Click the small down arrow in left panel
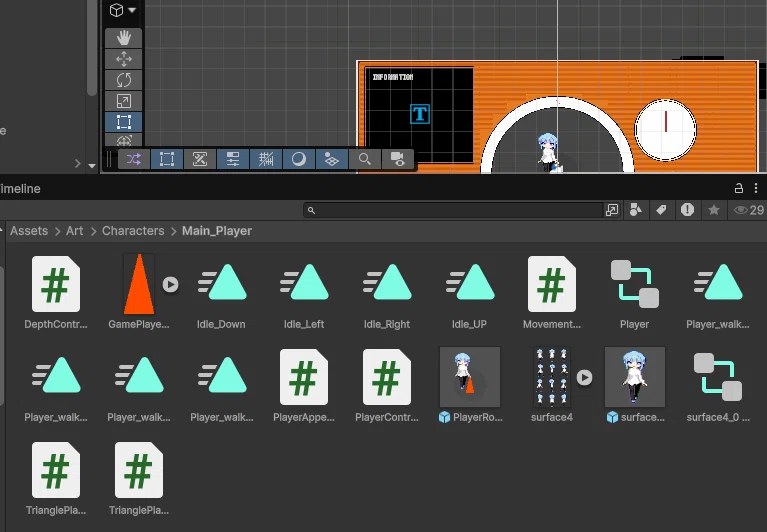767x532 pixels. 92,166
